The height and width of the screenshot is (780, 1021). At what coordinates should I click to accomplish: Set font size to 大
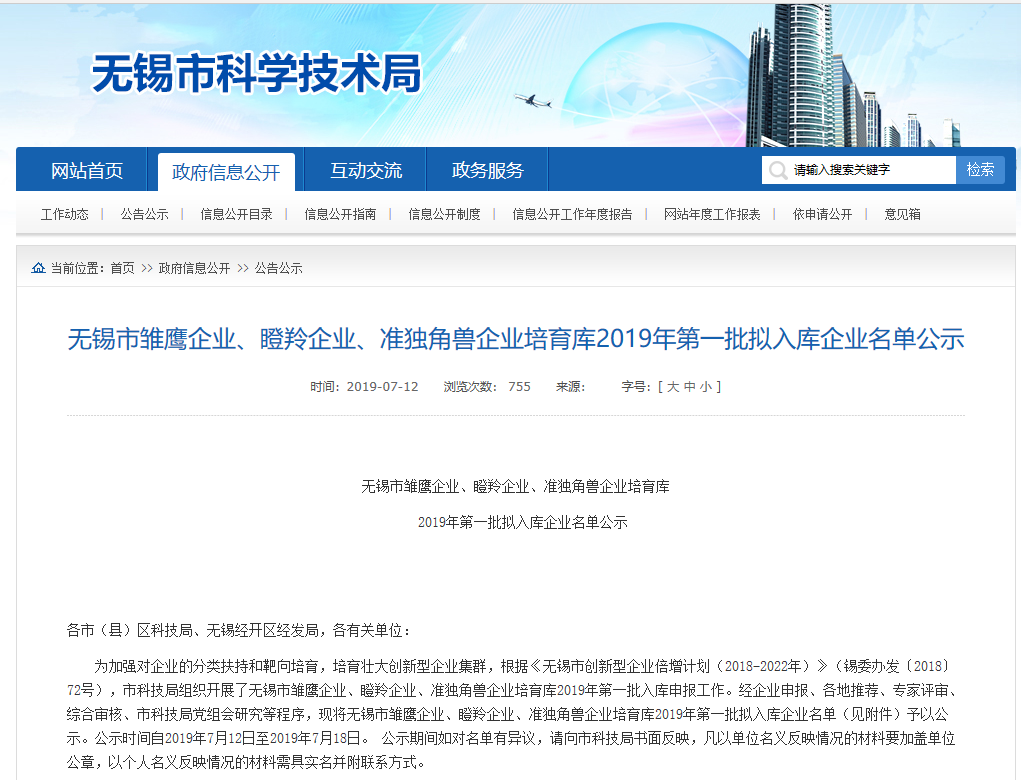click(673, 387)
